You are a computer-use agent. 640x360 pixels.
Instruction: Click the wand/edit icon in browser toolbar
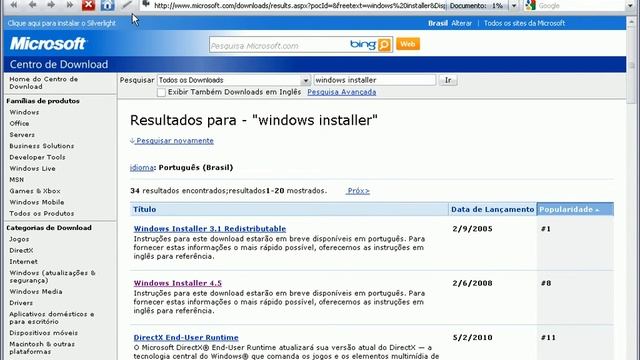pos(127,5)
